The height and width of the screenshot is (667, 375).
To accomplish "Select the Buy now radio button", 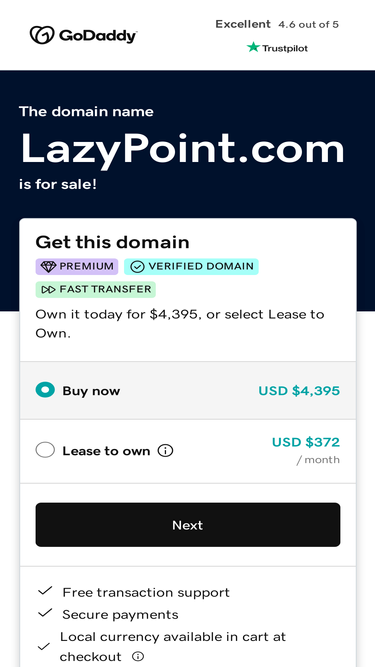I will [x=45, y=390].
